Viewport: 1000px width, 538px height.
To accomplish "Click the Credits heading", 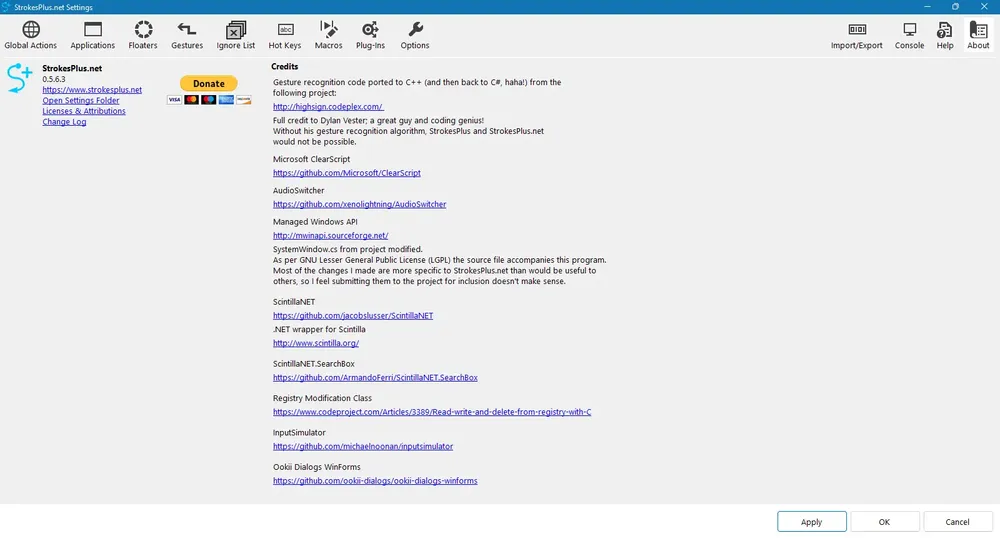I will (284, 66).
